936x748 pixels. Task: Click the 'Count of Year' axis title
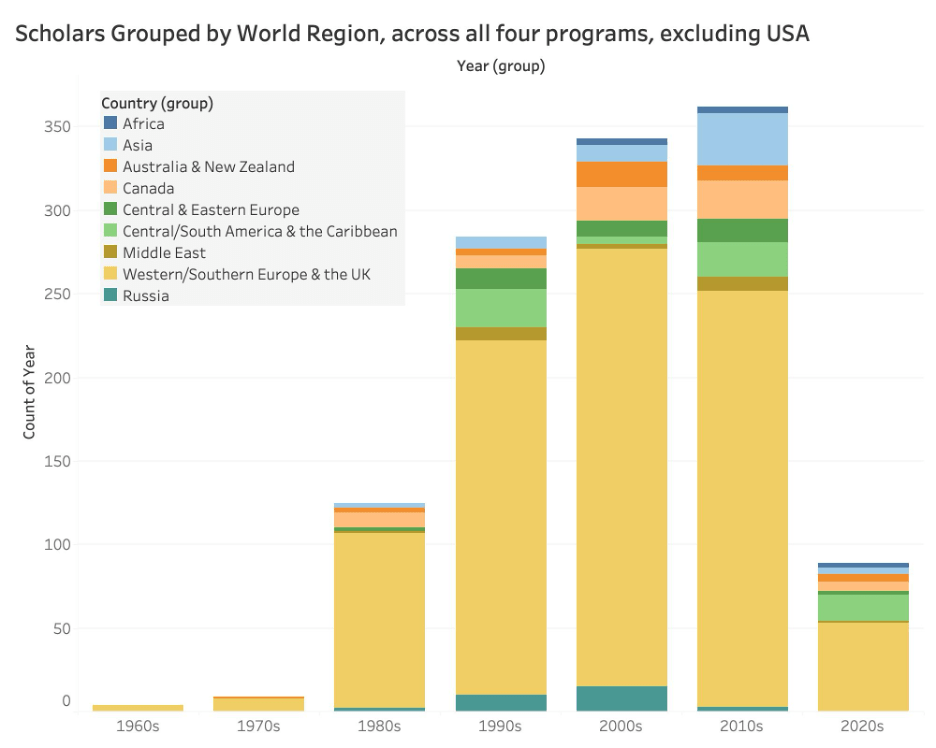pyautogui.click(x=29, y=391)
